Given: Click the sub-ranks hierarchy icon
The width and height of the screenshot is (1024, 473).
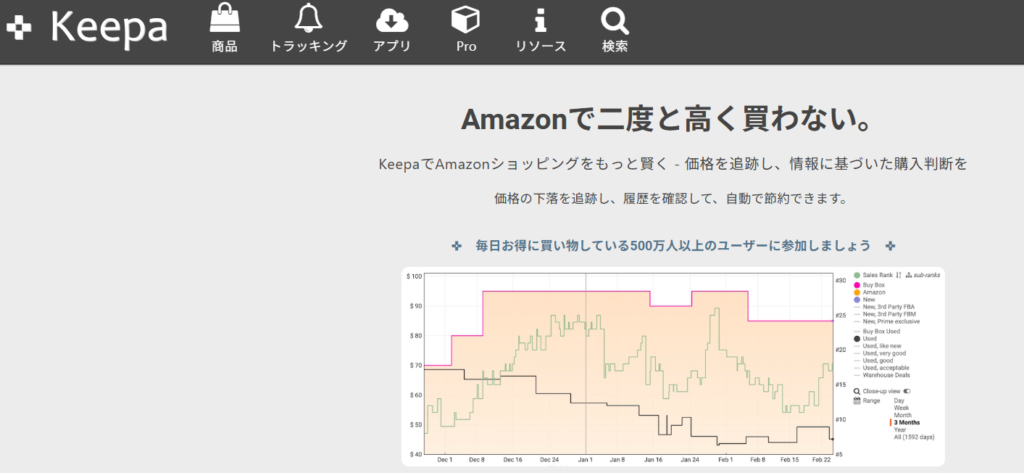Looking at the screenshot, I should click(908, 275).
